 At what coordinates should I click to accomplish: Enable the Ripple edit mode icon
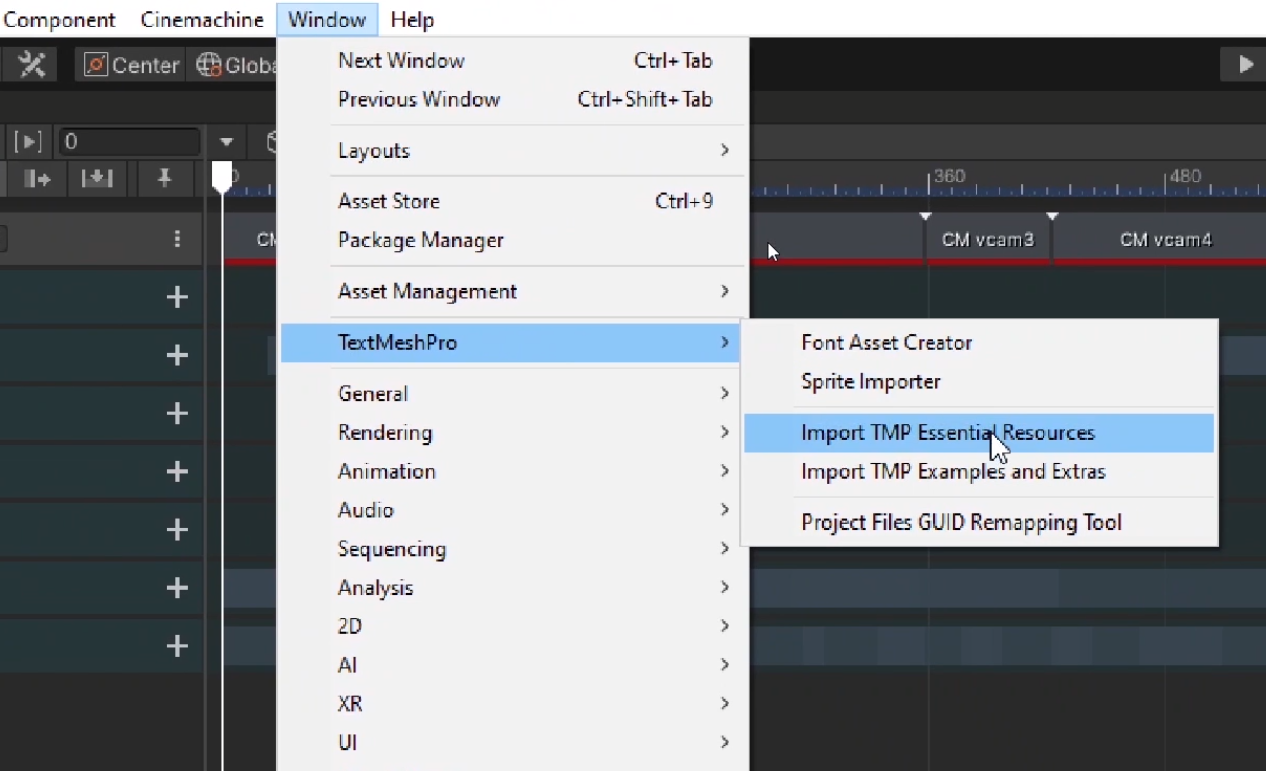pyautogui.click(x=37, y=178)
